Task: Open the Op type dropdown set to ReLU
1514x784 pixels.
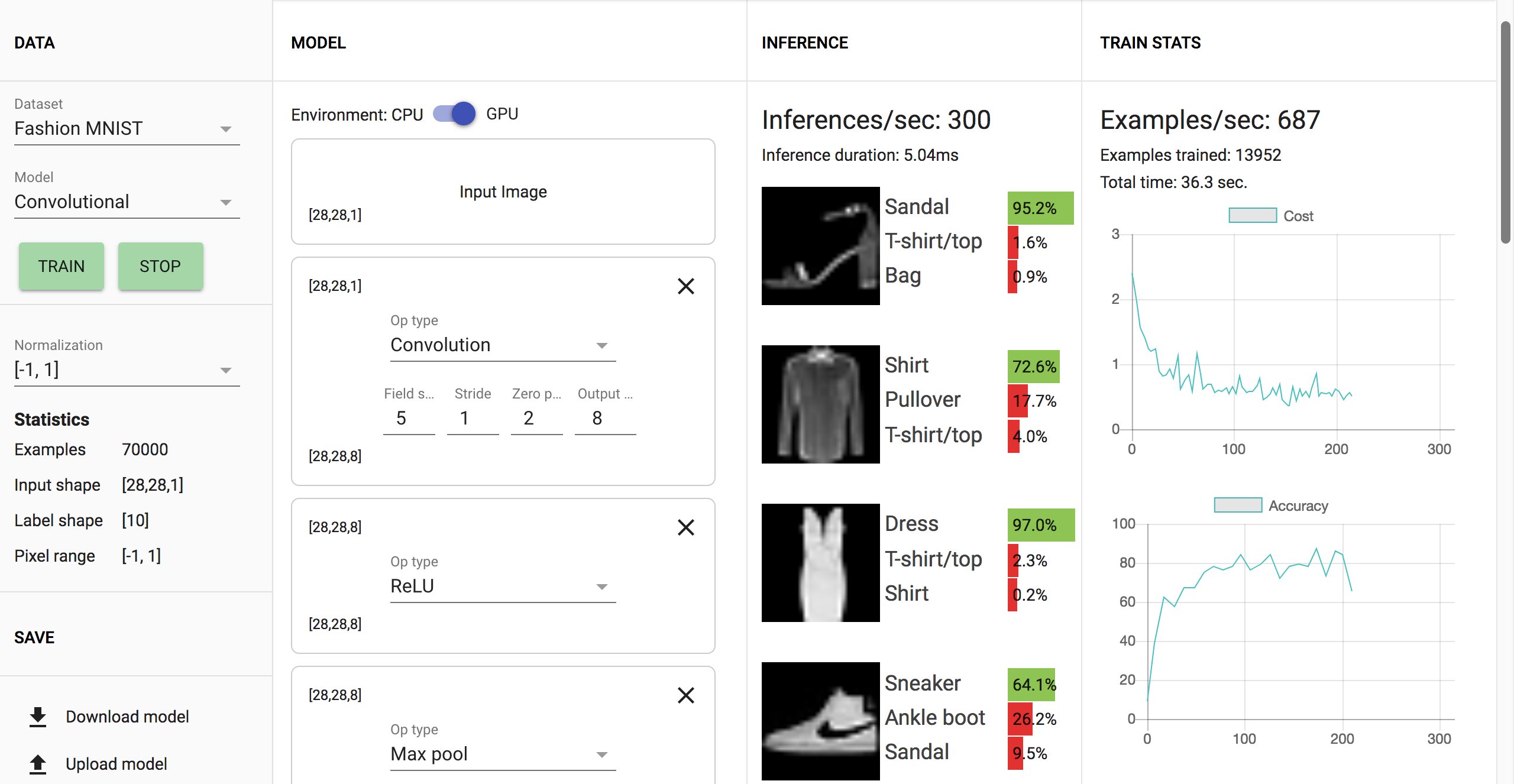Action: tap(503, 586)
